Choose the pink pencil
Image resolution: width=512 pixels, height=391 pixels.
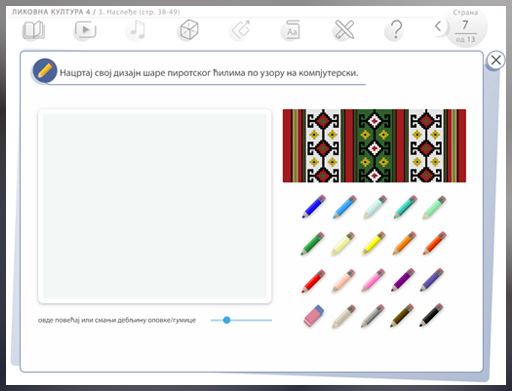tap(373, 281)
